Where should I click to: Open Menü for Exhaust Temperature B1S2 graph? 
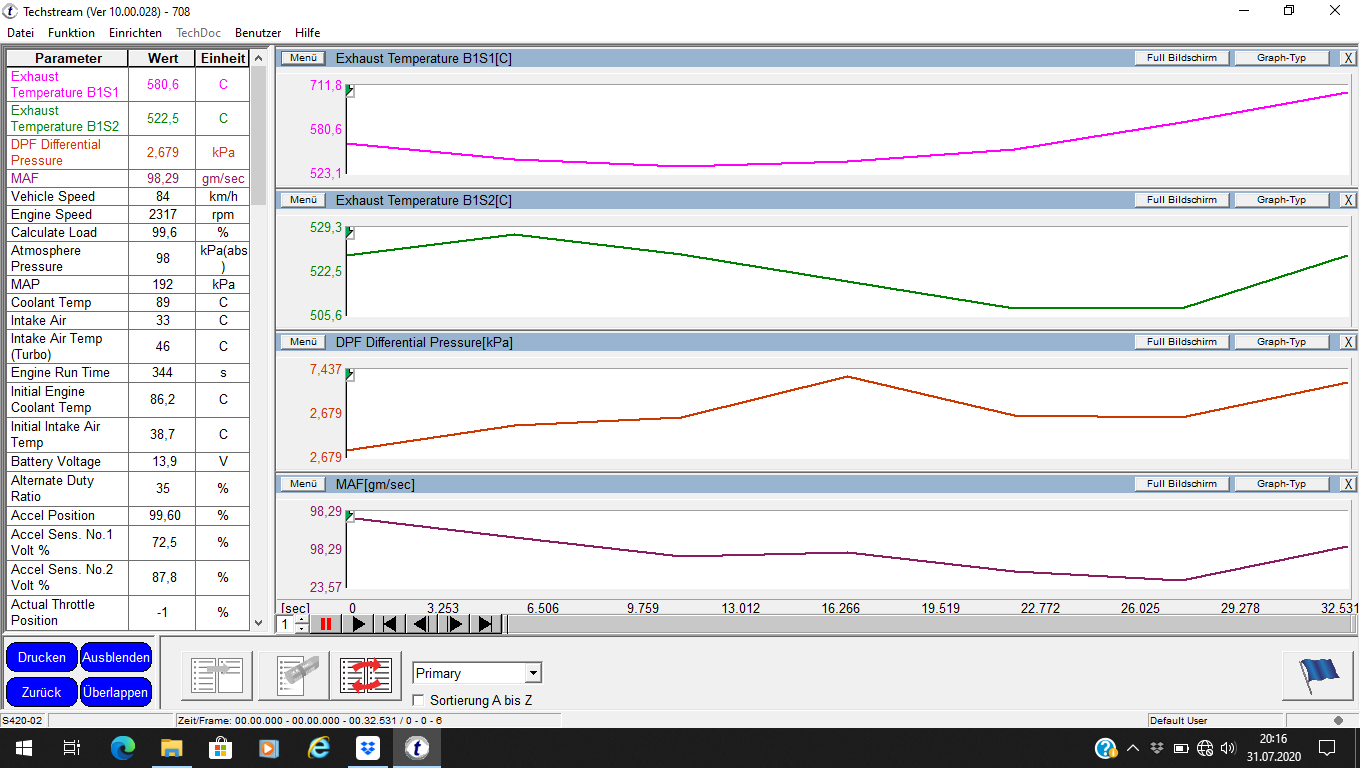pos(303,200)
